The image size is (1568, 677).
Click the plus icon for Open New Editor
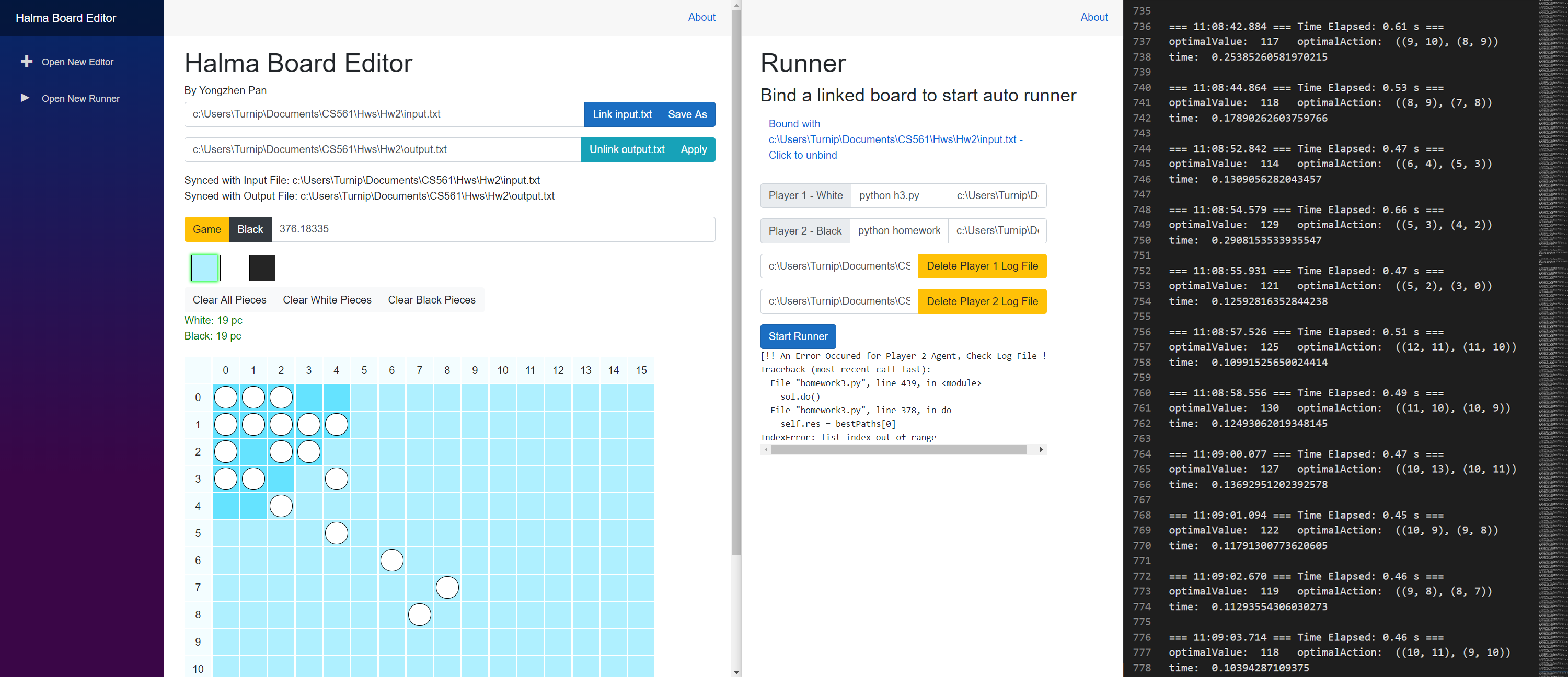click(26, 62)
